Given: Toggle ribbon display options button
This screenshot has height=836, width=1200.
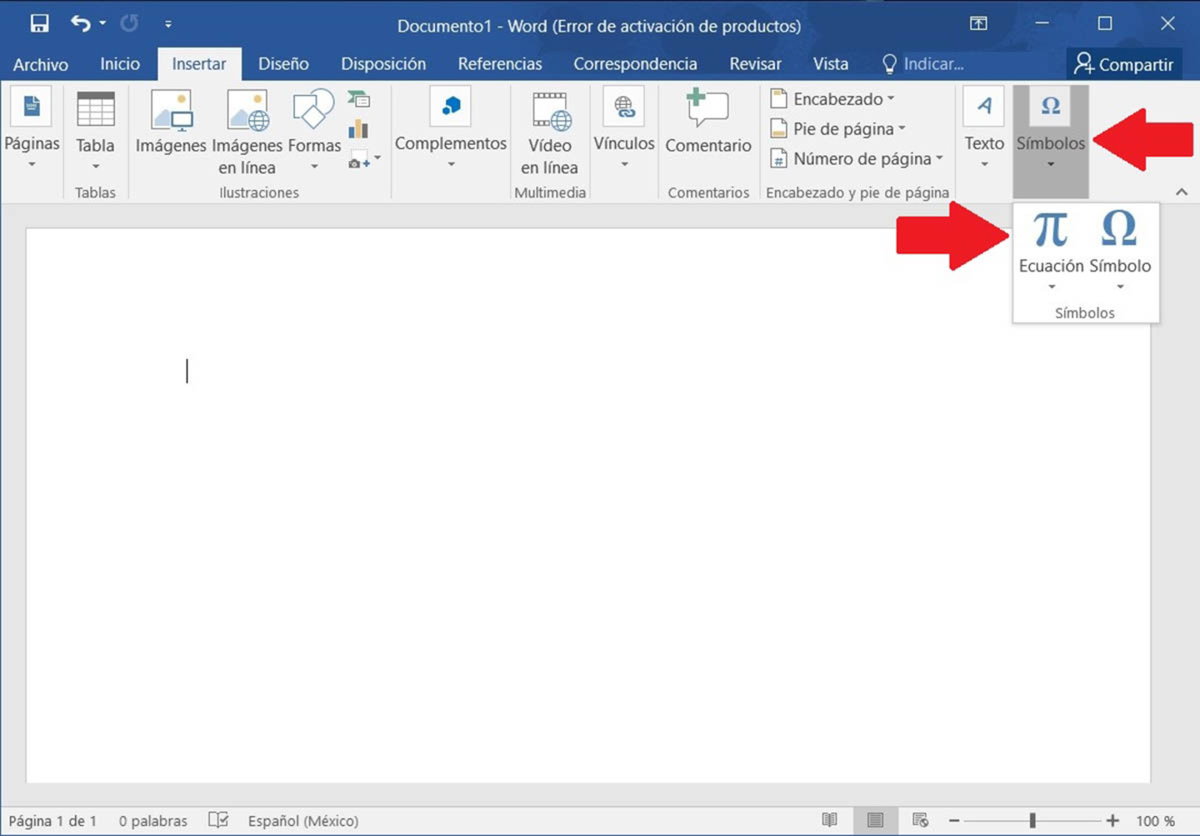Looking at the screenshot, I should [978, 24].
